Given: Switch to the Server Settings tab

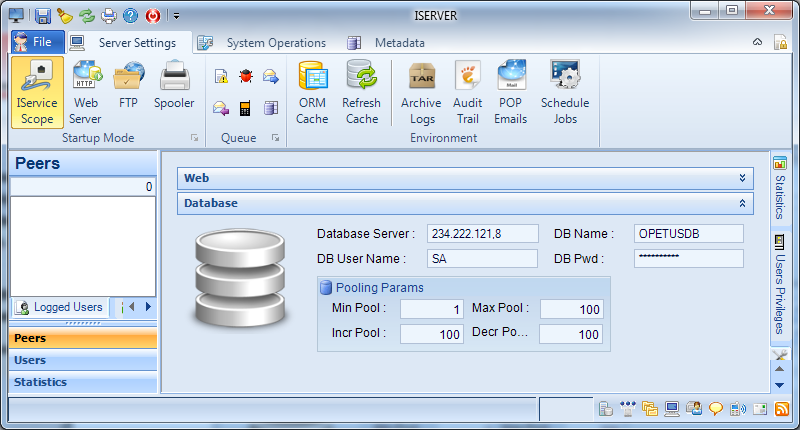Looking at the screenshot, I should click(x=130, y=43).
